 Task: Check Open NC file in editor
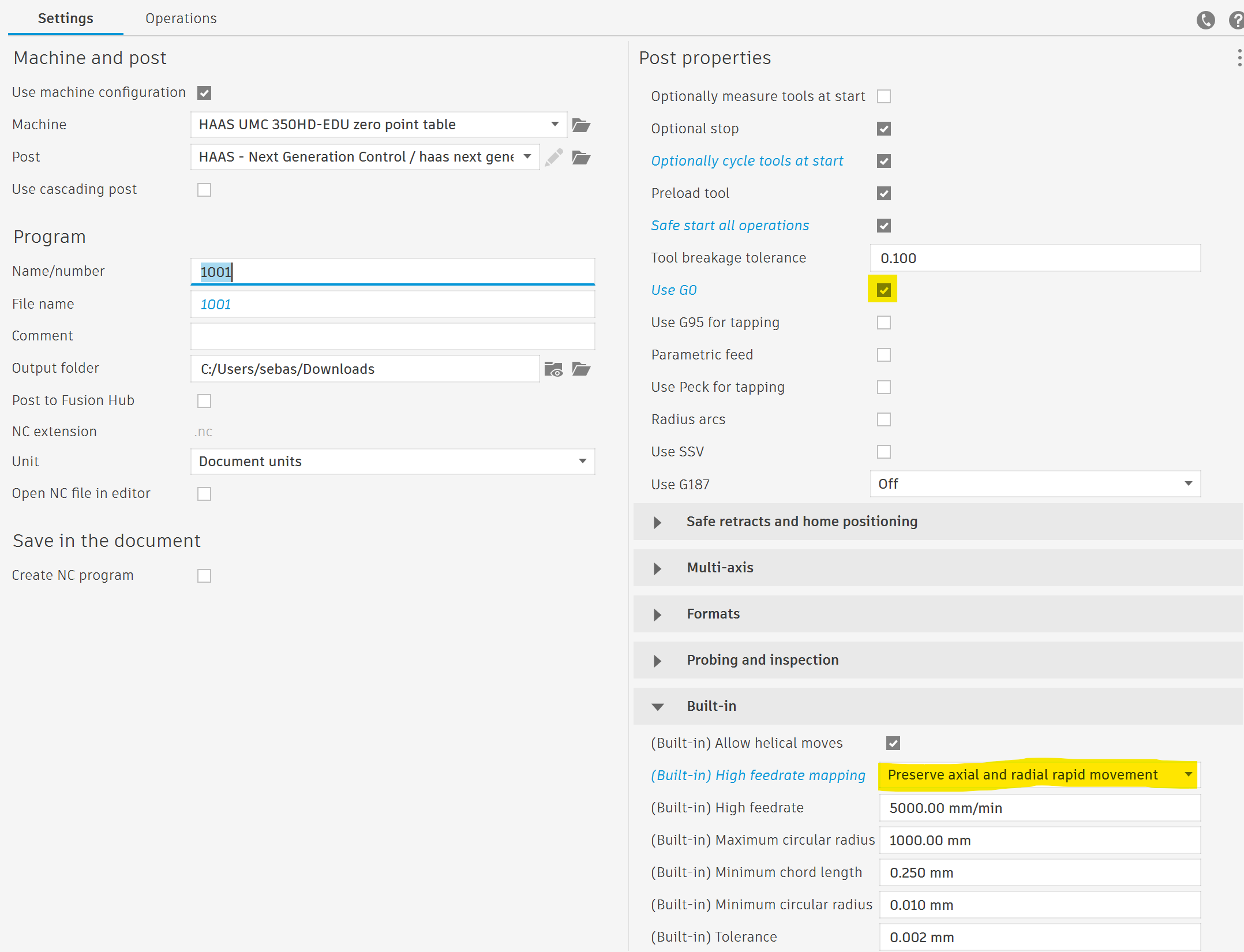(204, 494)
